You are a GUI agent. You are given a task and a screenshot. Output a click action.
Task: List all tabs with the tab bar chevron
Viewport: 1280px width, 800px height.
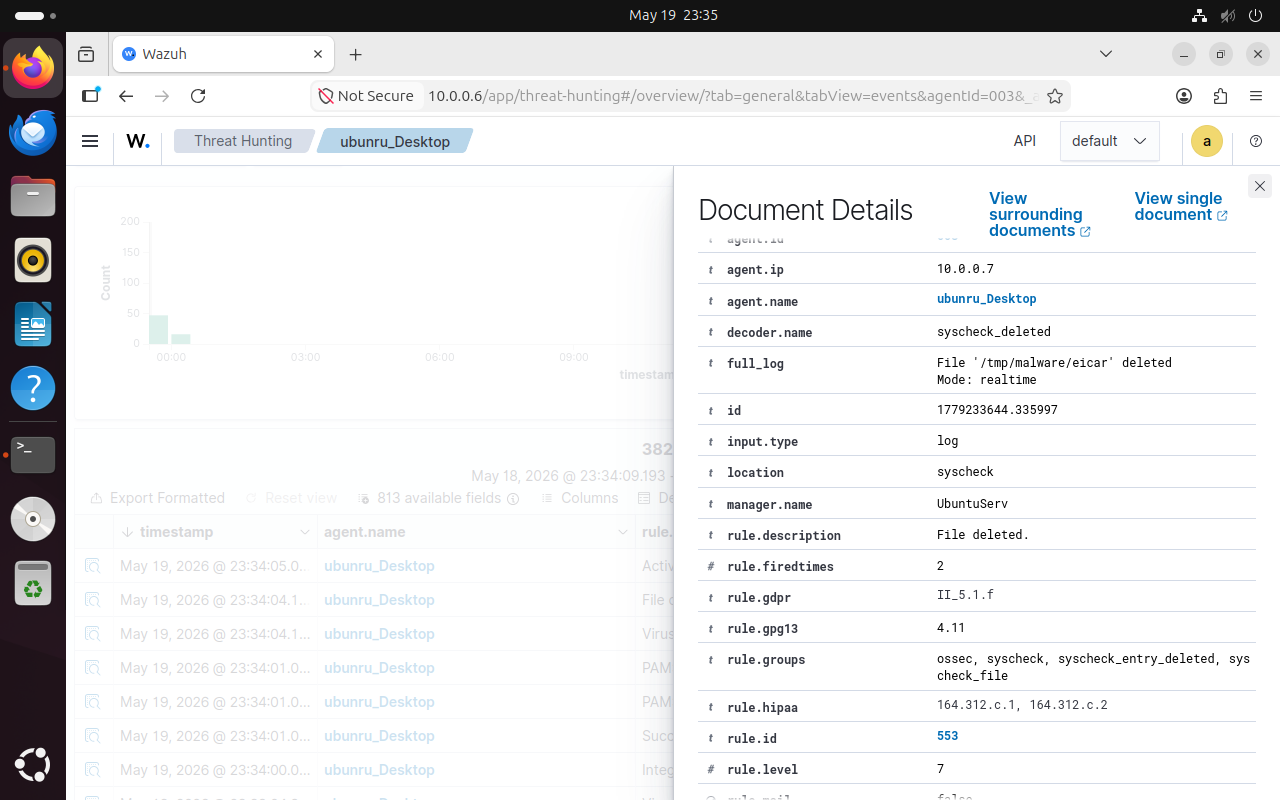pyautogui.click(x=1106, y=54)
